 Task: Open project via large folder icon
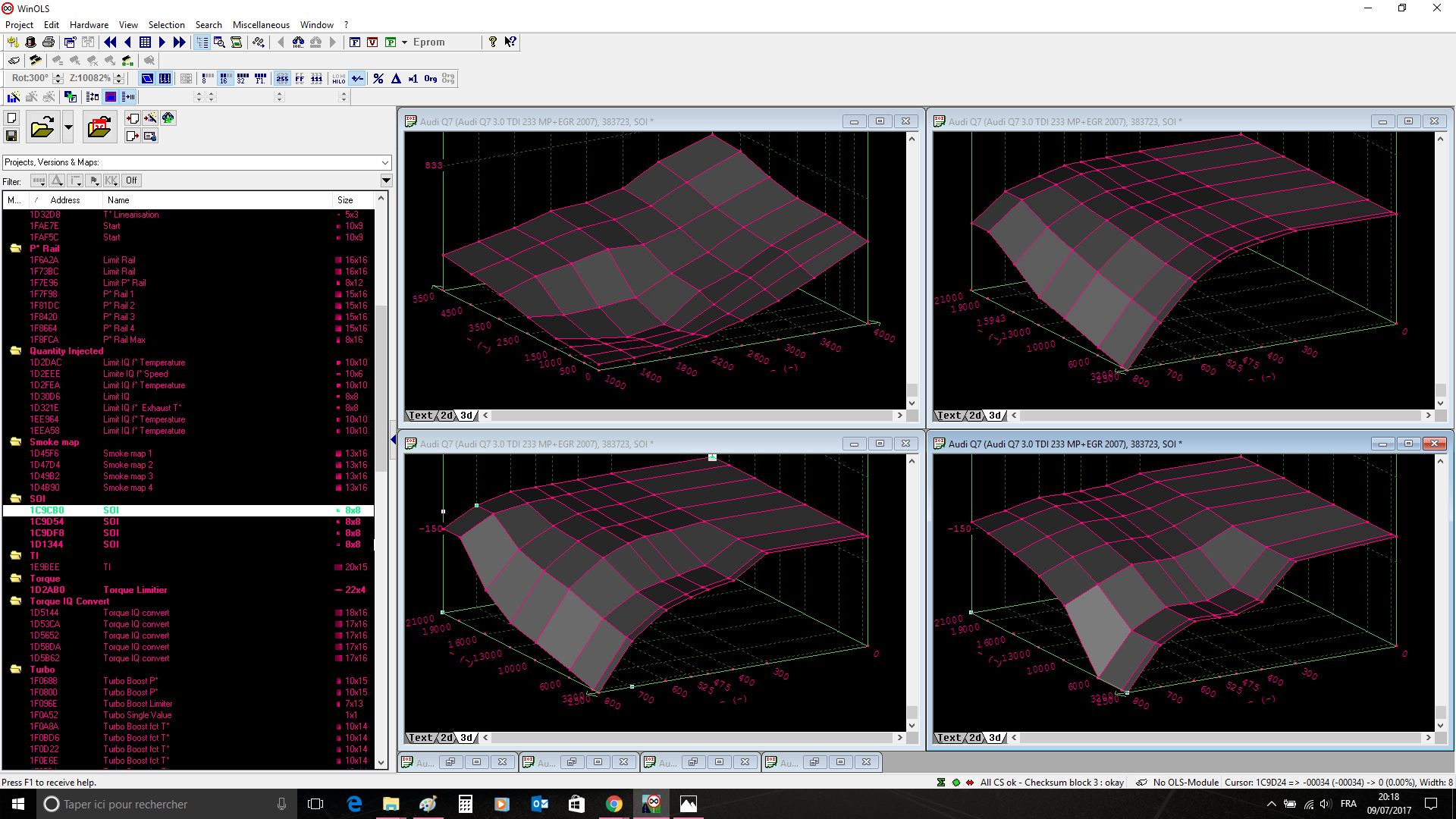pyautogui.click(x=42, y=127)
